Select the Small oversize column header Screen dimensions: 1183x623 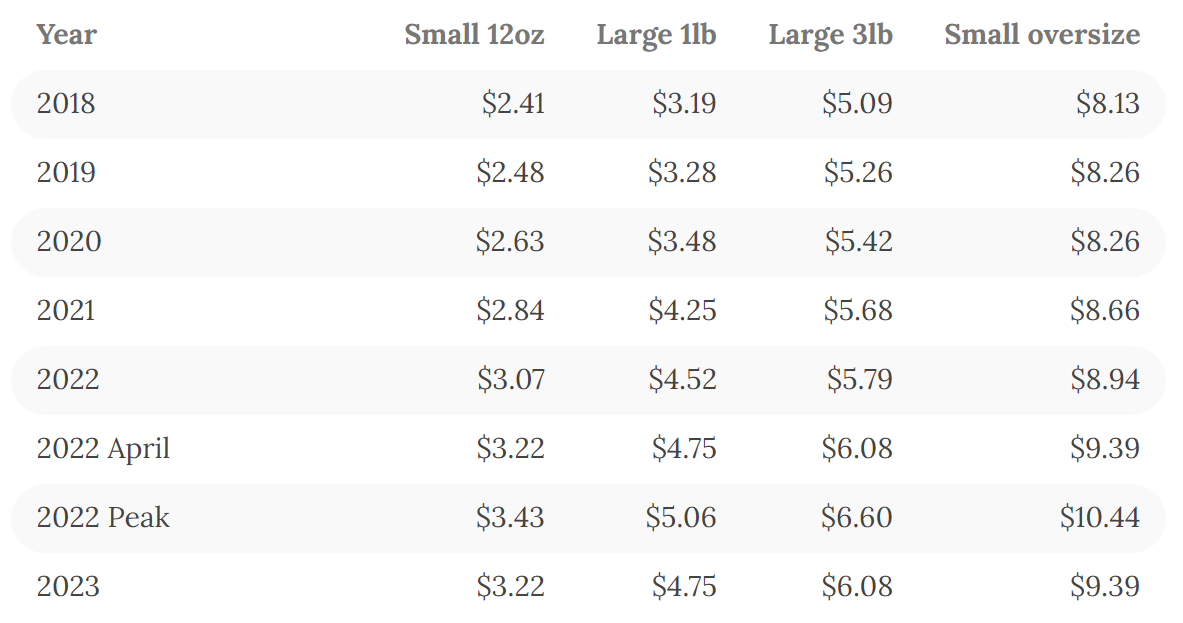pos(1041,35)
